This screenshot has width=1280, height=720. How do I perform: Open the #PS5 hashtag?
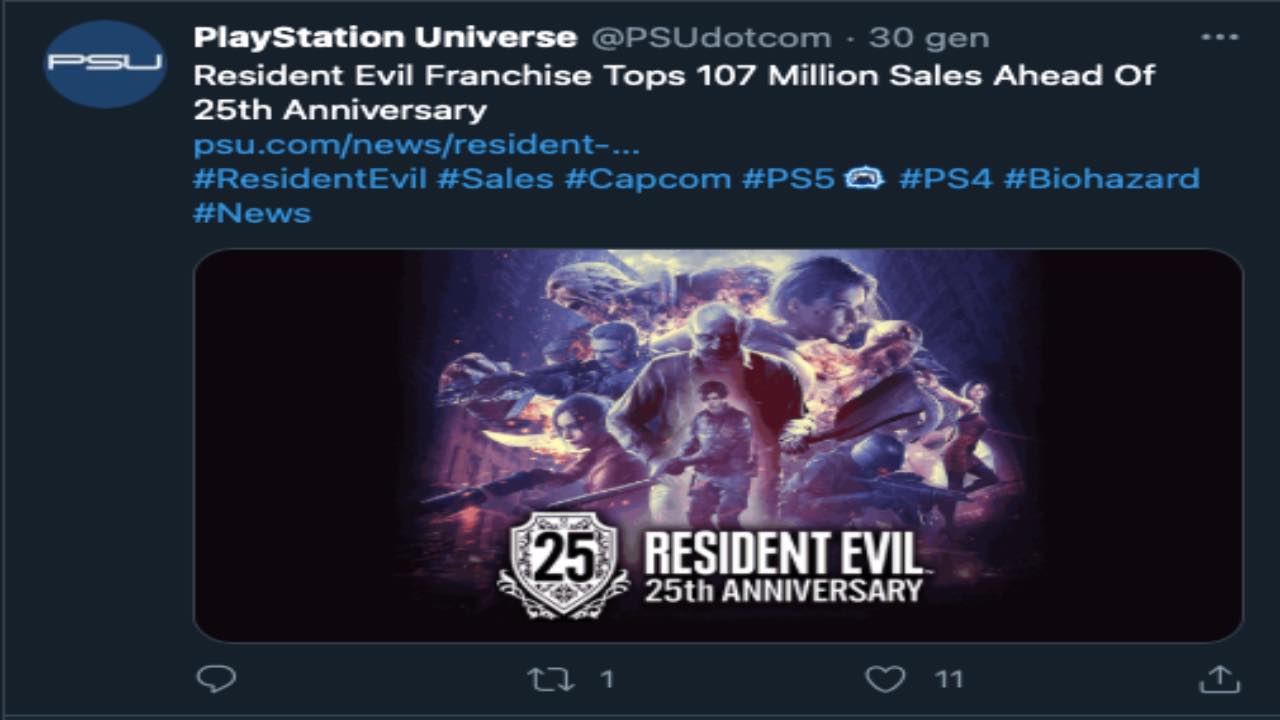(x=788, y=179)
